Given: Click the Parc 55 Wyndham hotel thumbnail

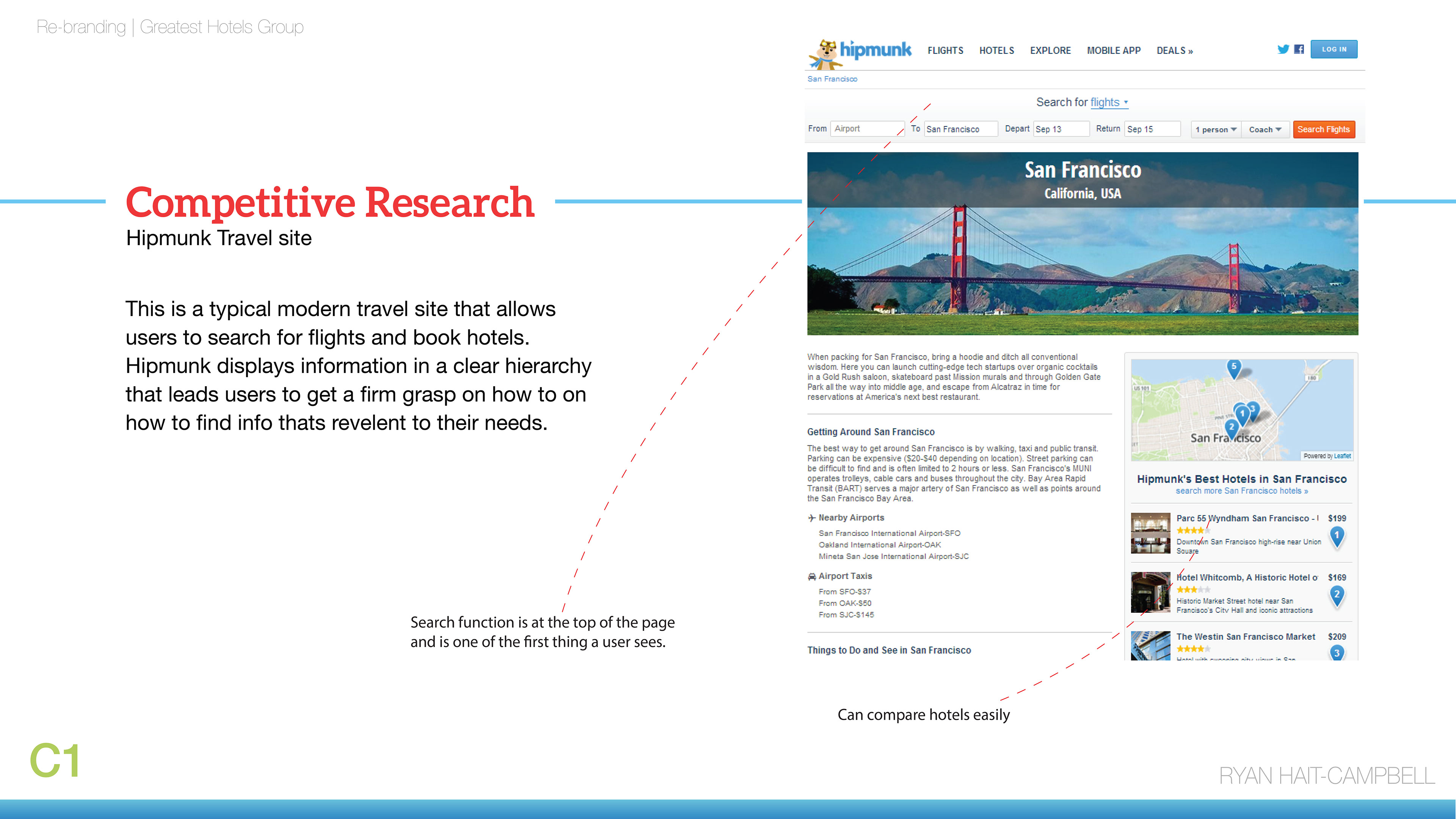Looking at the screenshot, I should 1150,532.
